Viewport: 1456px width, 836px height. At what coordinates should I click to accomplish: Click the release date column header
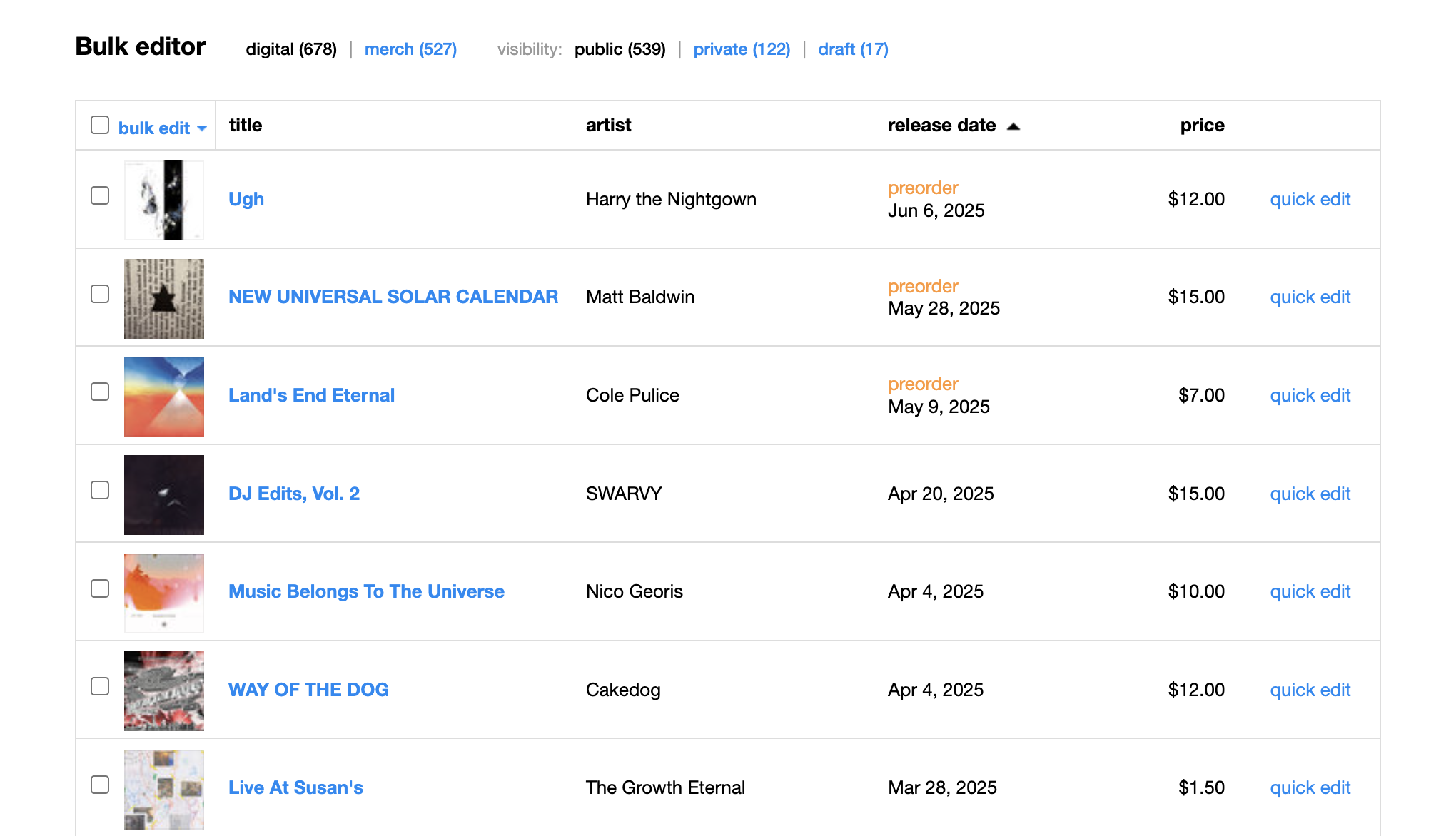point(941,125)
